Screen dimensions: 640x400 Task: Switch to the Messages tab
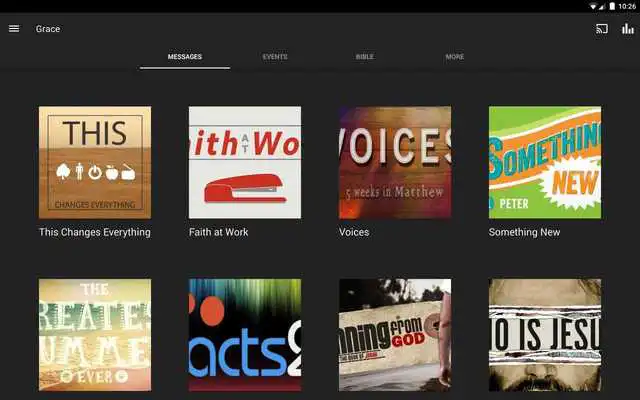[185, 57]
